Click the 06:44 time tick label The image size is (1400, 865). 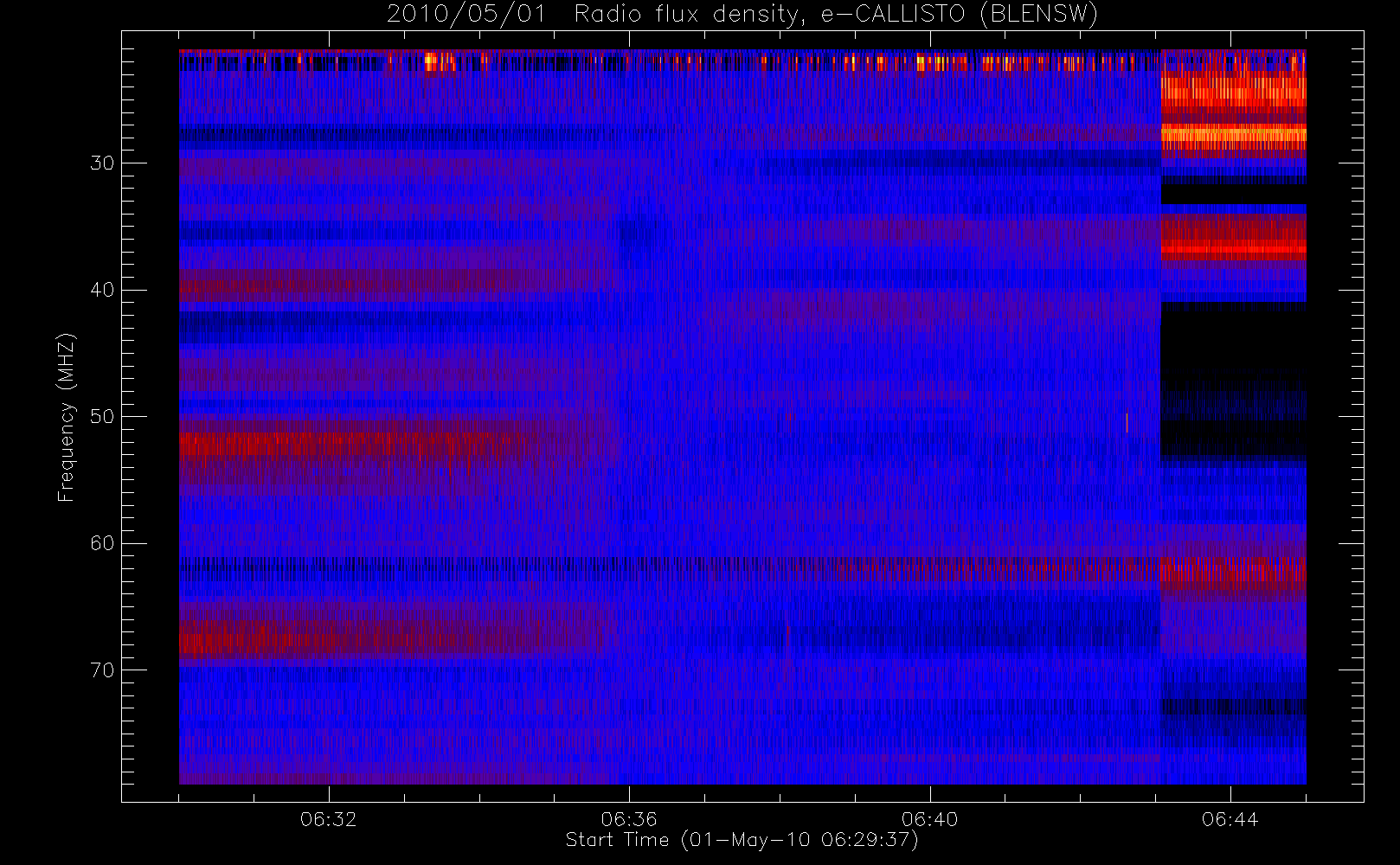(1230, 819)
